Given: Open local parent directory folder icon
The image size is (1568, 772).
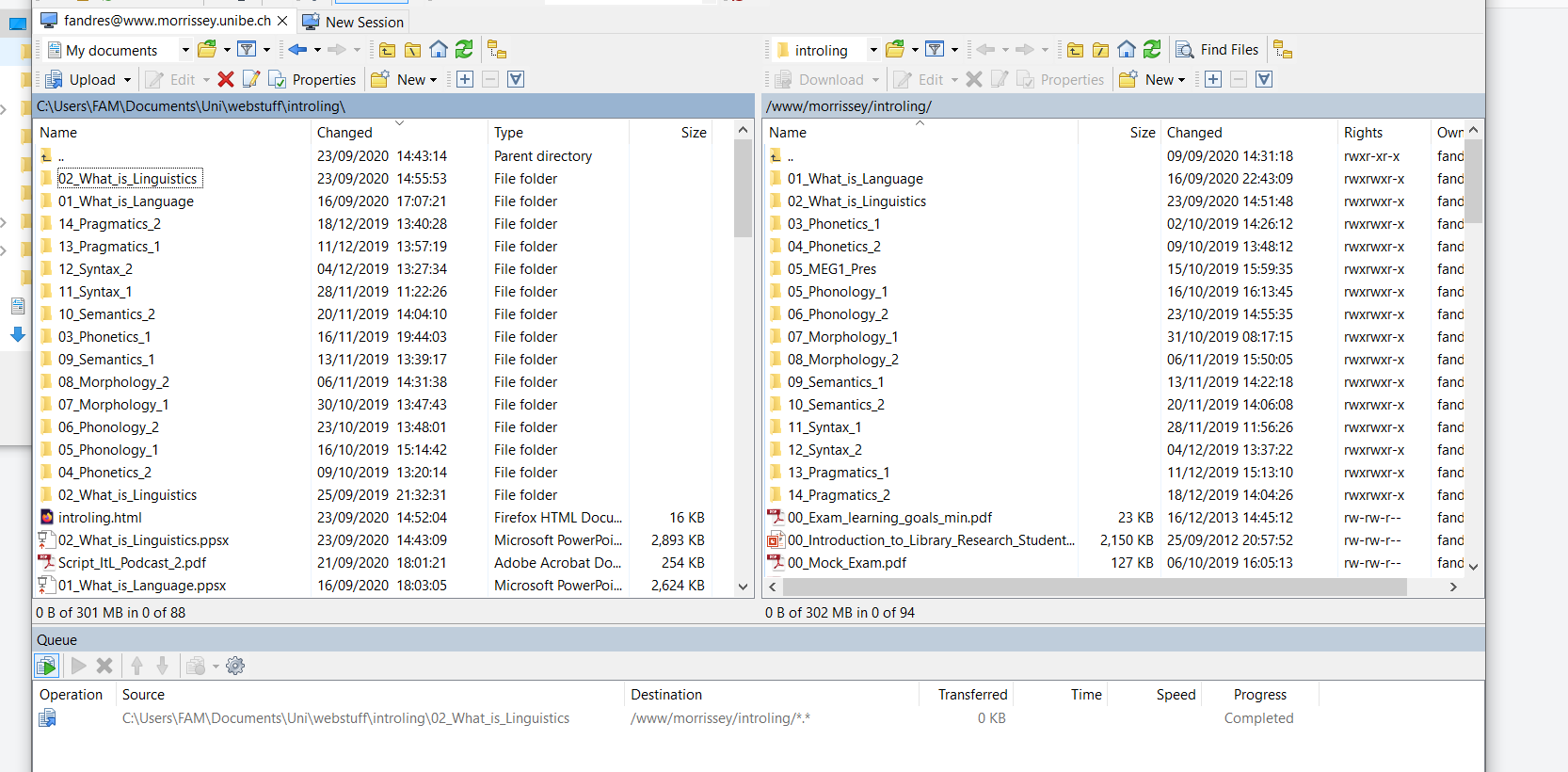Looking at the screenshot, I should pos(388,50).
